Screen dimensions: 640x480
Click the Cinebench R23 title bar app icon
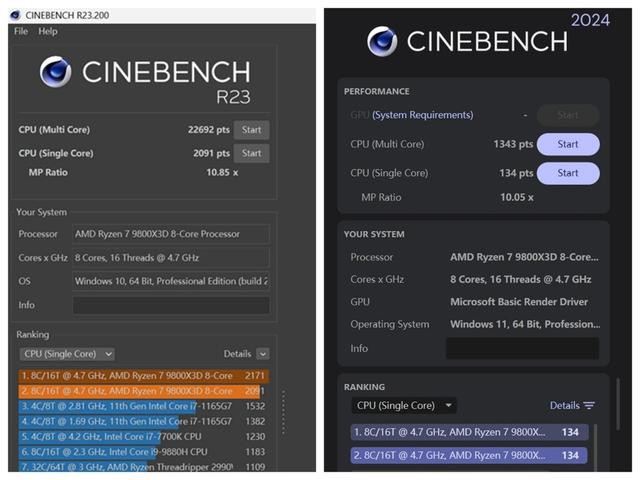tap(15, 15)
